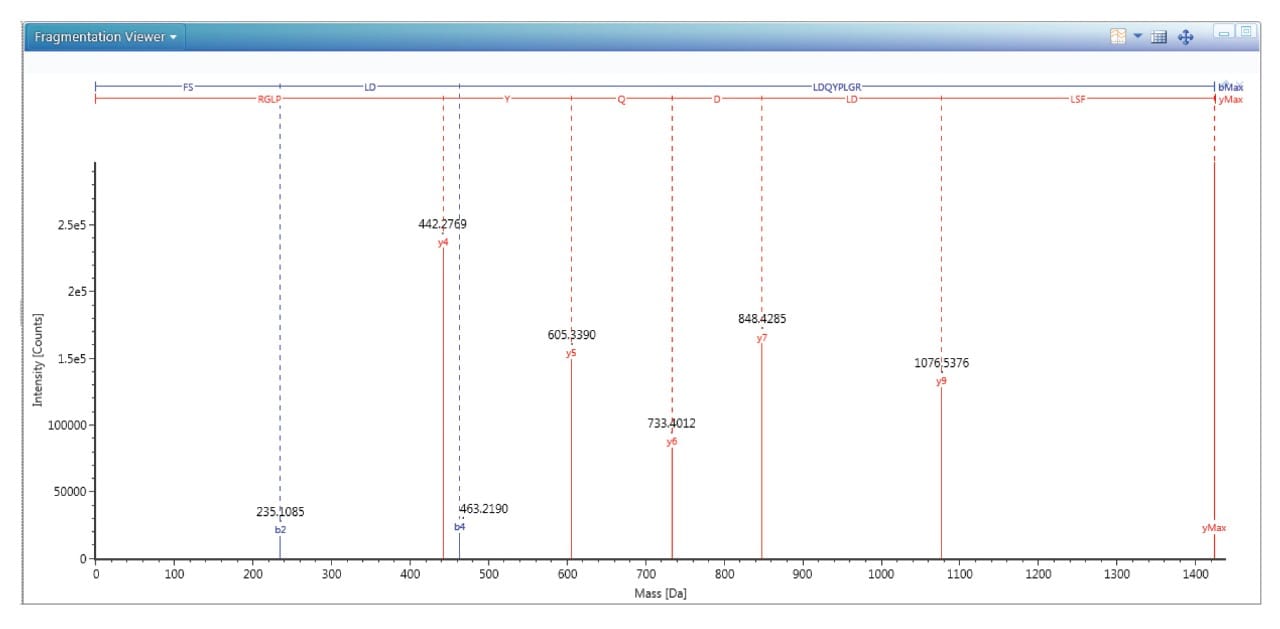Click the LDQYPLGR segment on blue ion bar
This screenshot has height=629, width=1280.
coord(835,86)
